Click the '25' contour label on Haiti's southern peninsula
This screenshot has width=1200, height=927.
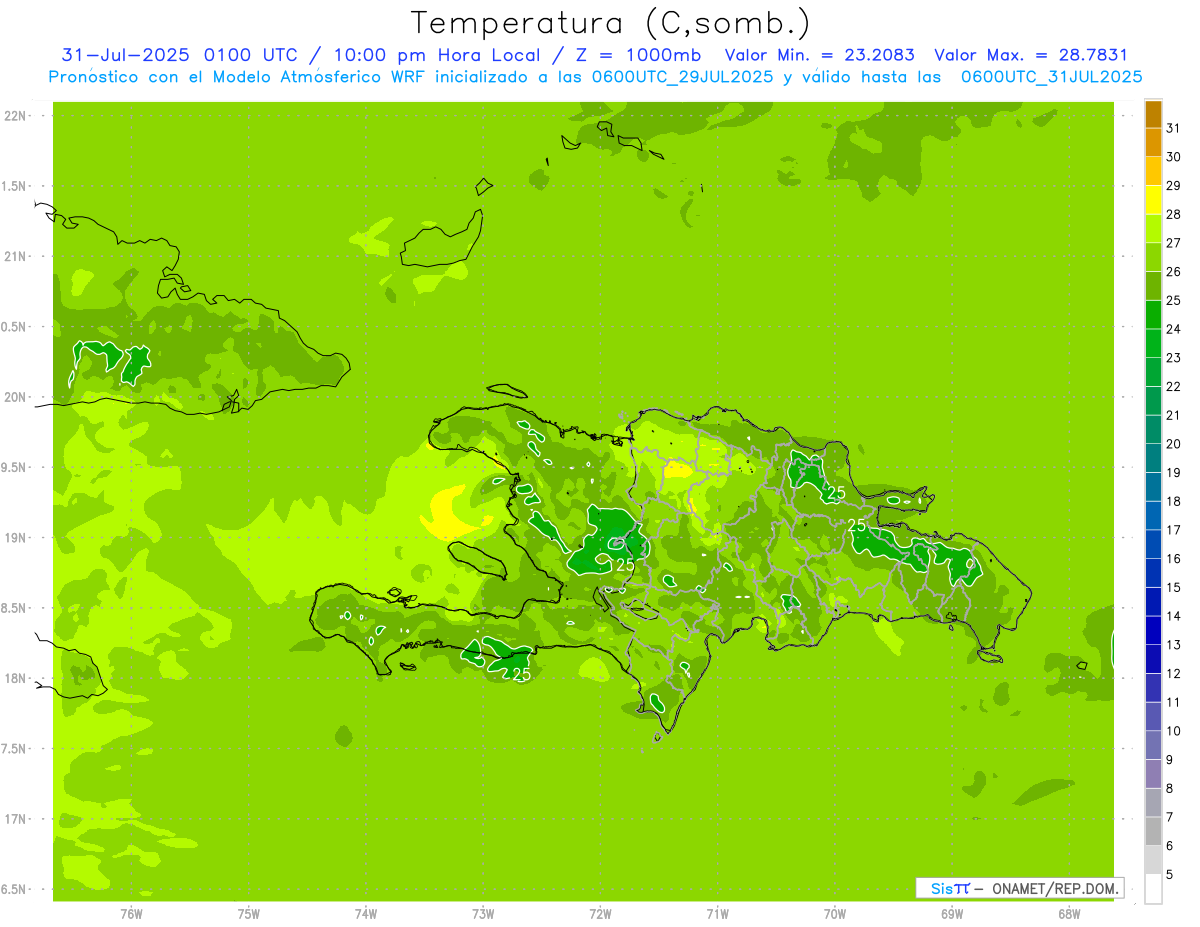click(521, 674)
